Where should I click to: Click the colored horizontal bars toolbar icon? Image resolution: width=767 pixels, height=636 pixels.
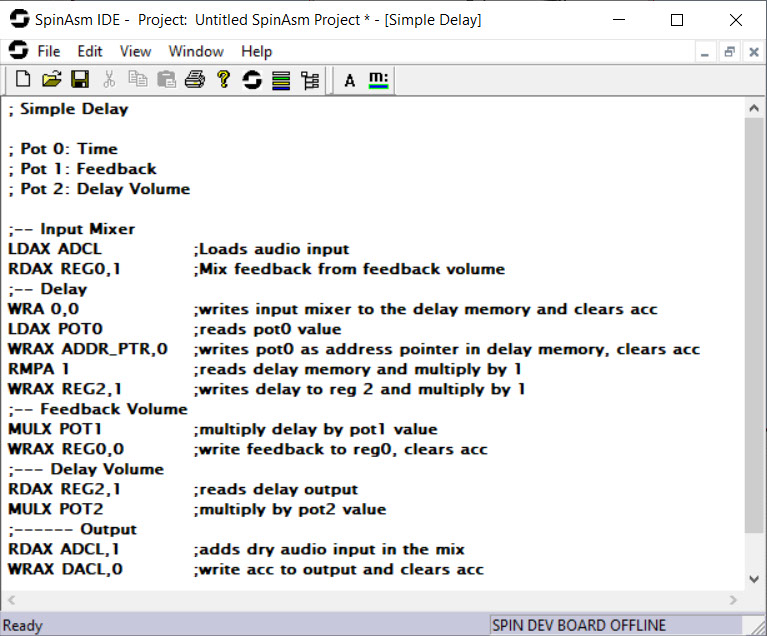281,80
